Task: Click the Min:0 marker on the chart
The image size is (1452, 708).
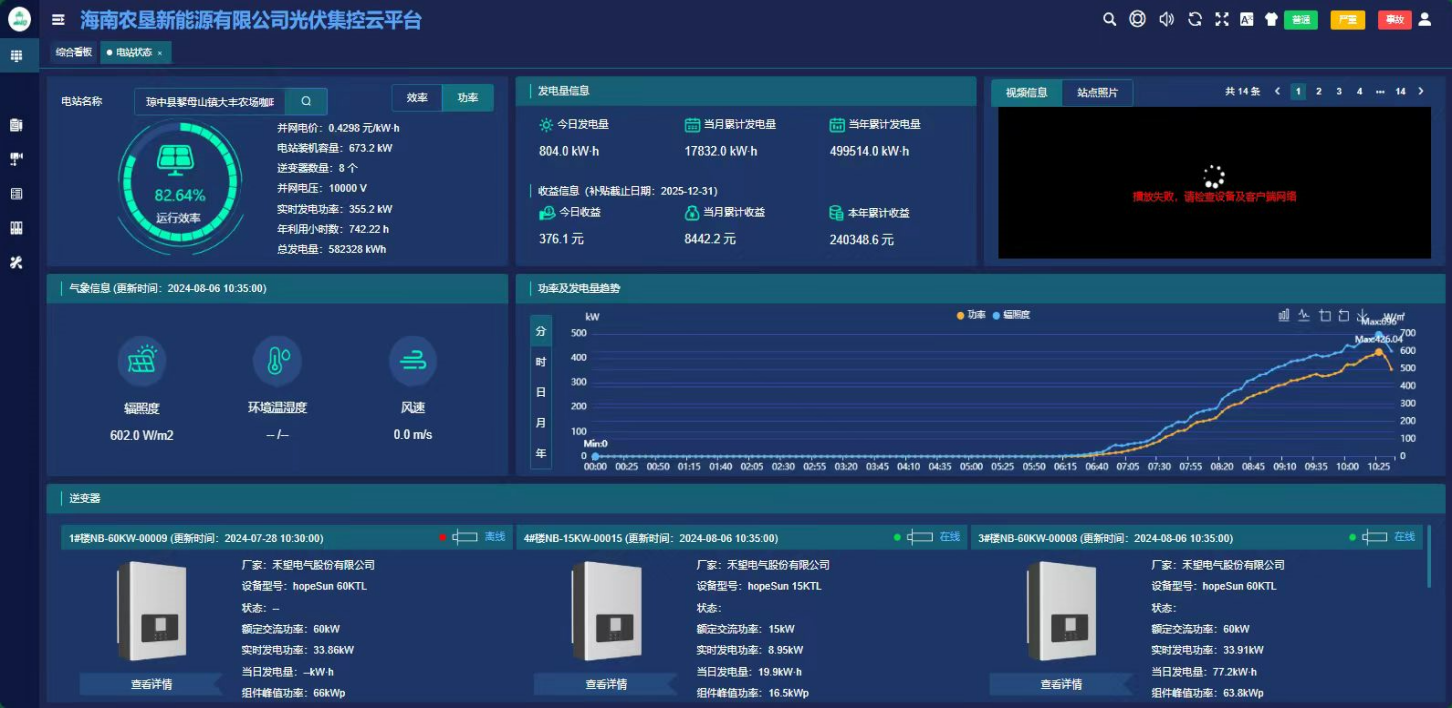Action: (595, 456)
